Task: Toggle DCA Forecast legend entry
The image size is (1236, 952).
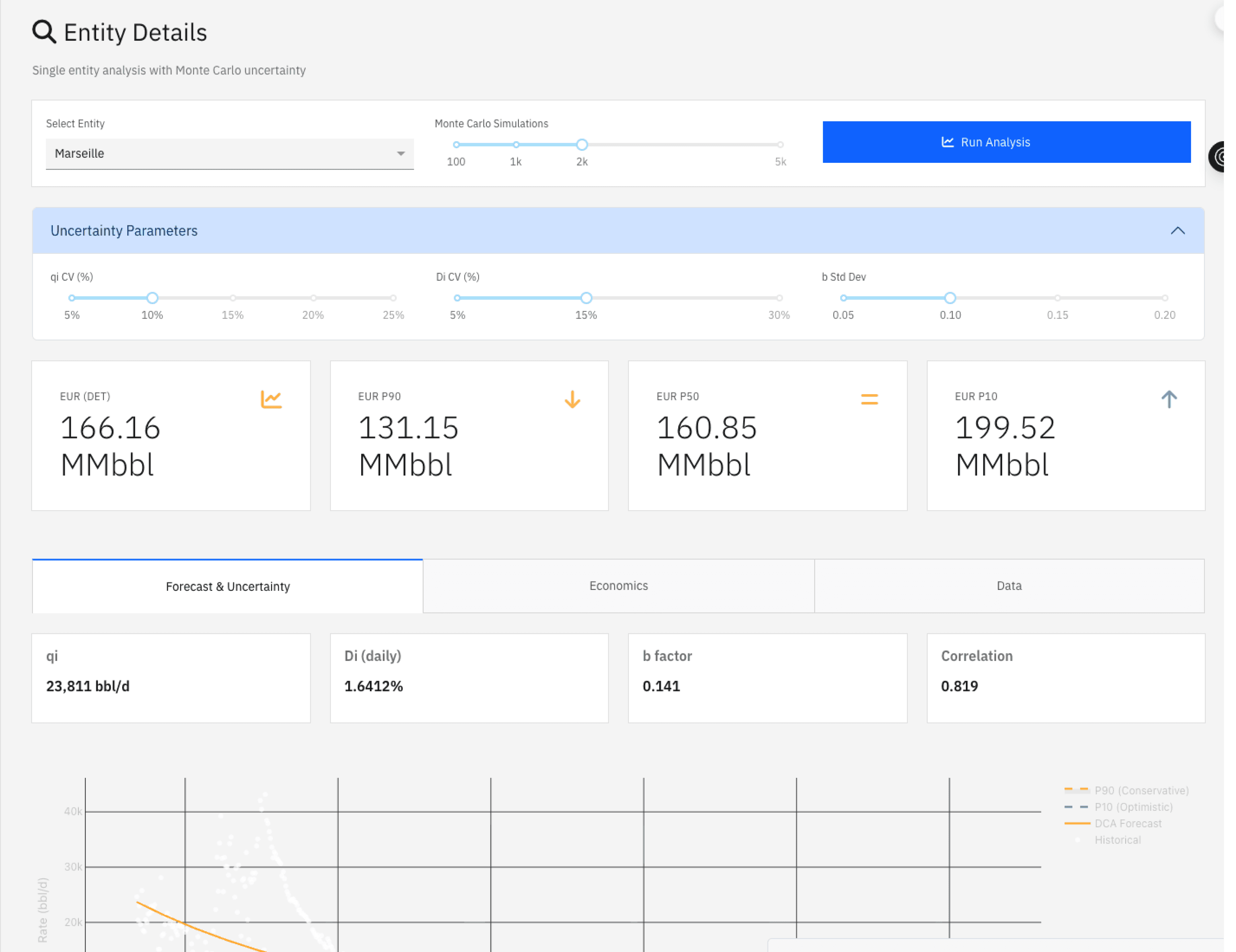Action: click(1127, 823)
